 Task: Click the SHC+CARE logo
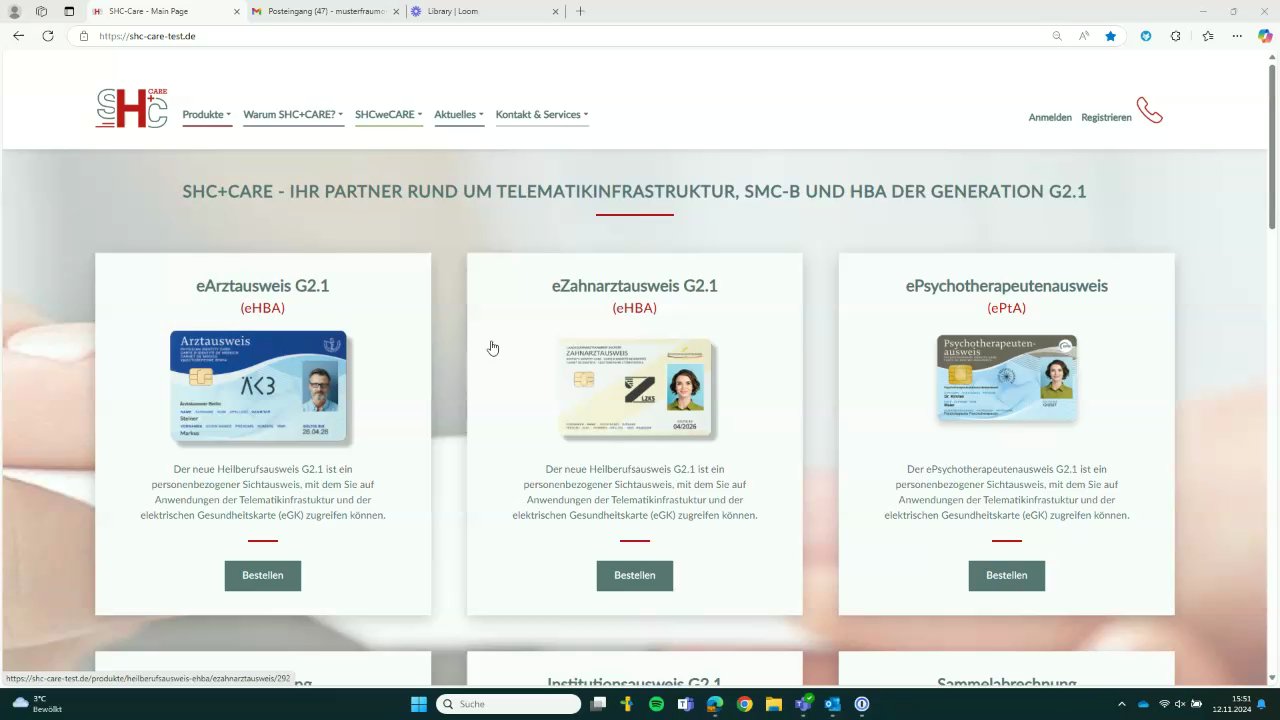[131, 108]
